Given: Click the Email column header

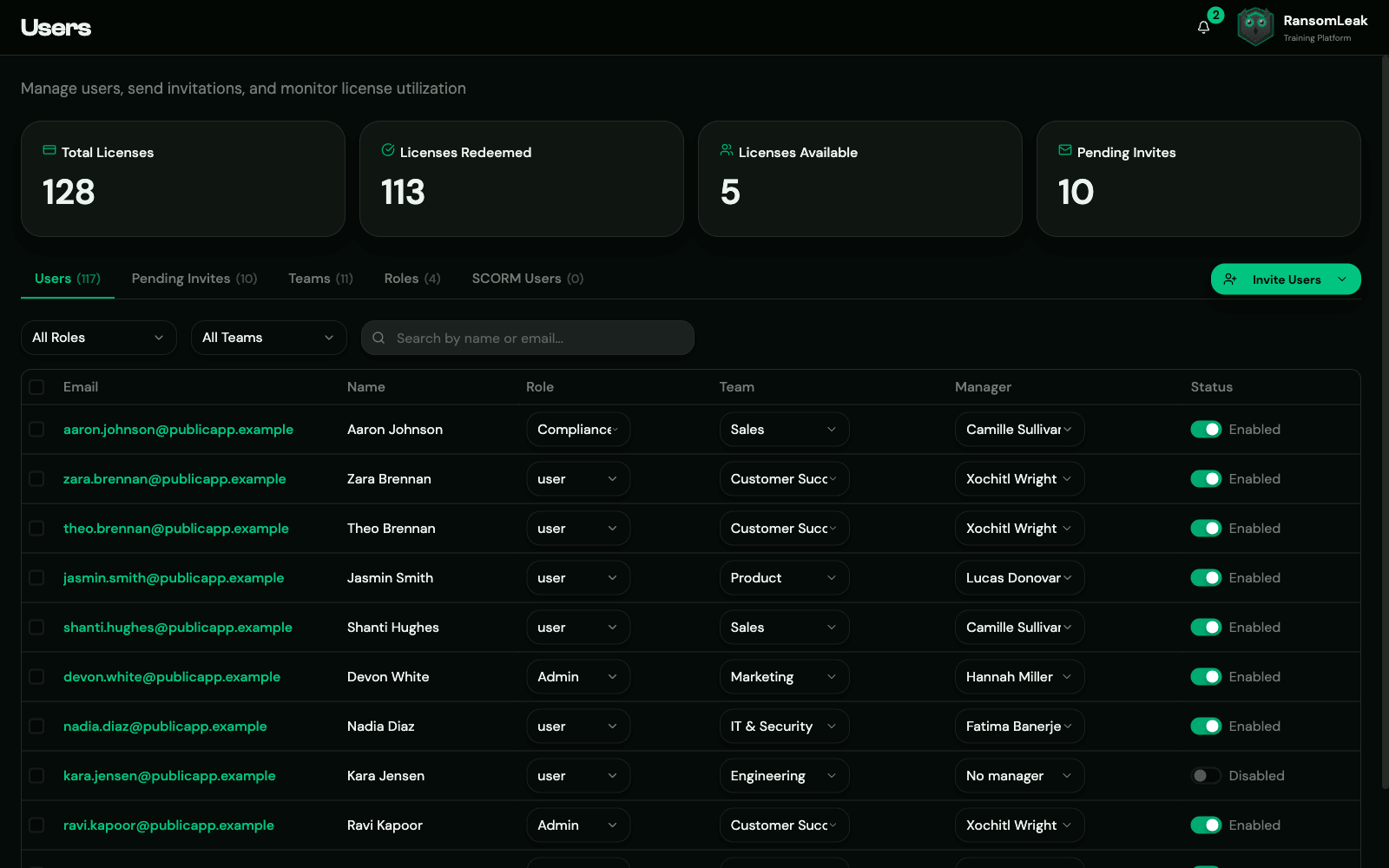Looking at the screenshot, I should pos(81,387).
